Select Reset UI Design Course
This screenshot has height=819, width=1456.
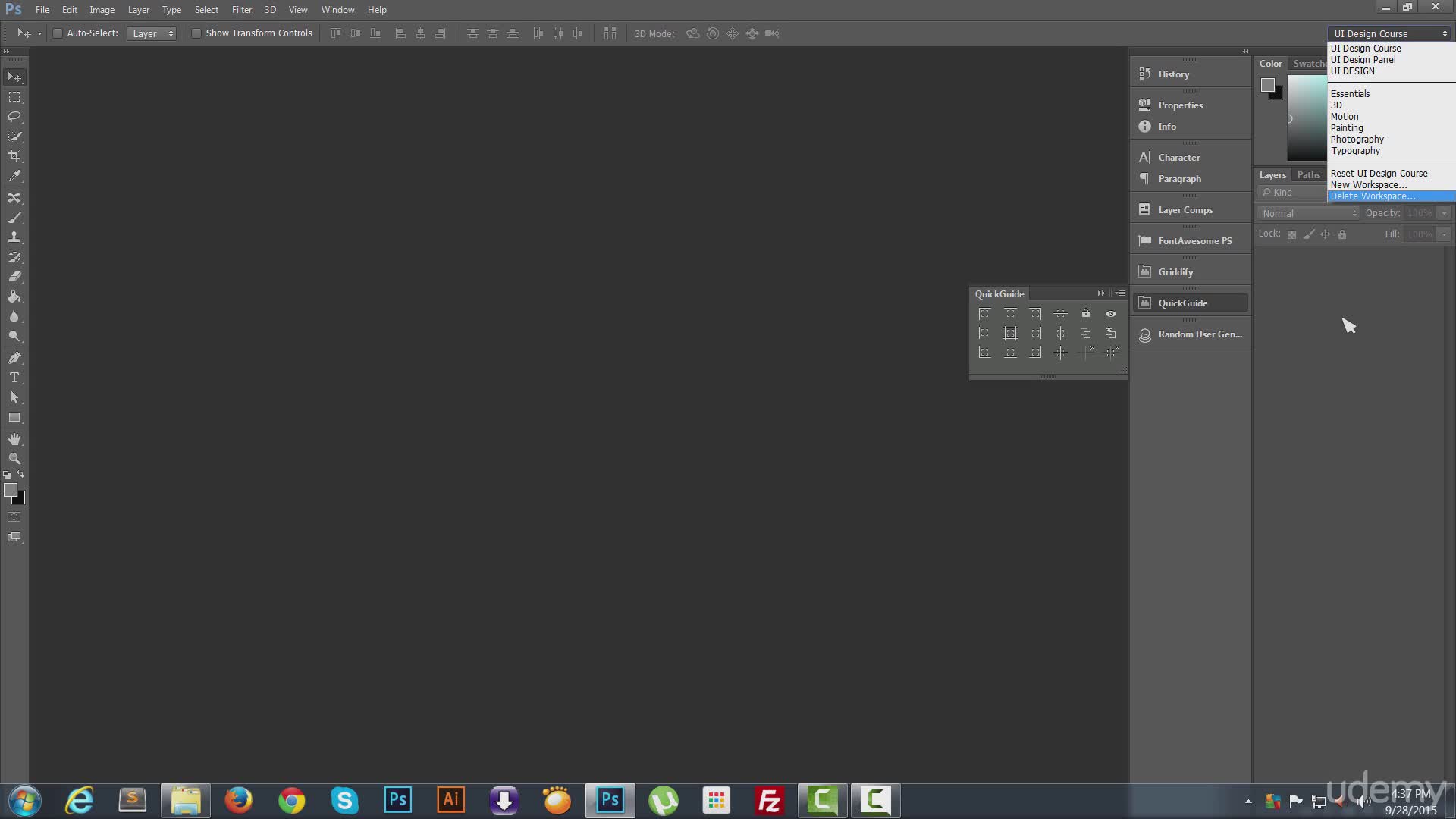point(1391,174)
